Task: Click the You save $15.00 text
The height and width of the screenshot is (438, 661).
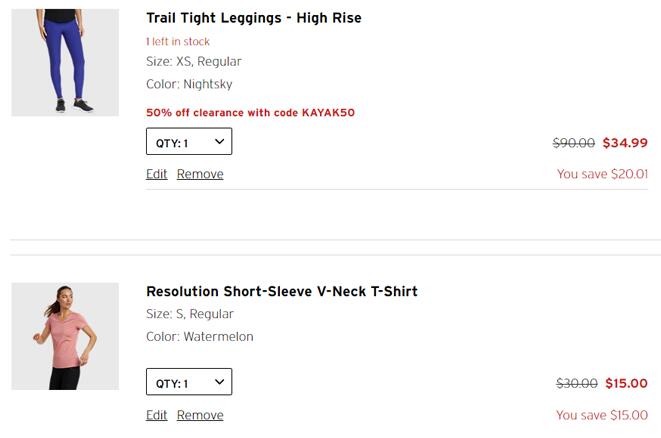Action: (x=602, y=415)
